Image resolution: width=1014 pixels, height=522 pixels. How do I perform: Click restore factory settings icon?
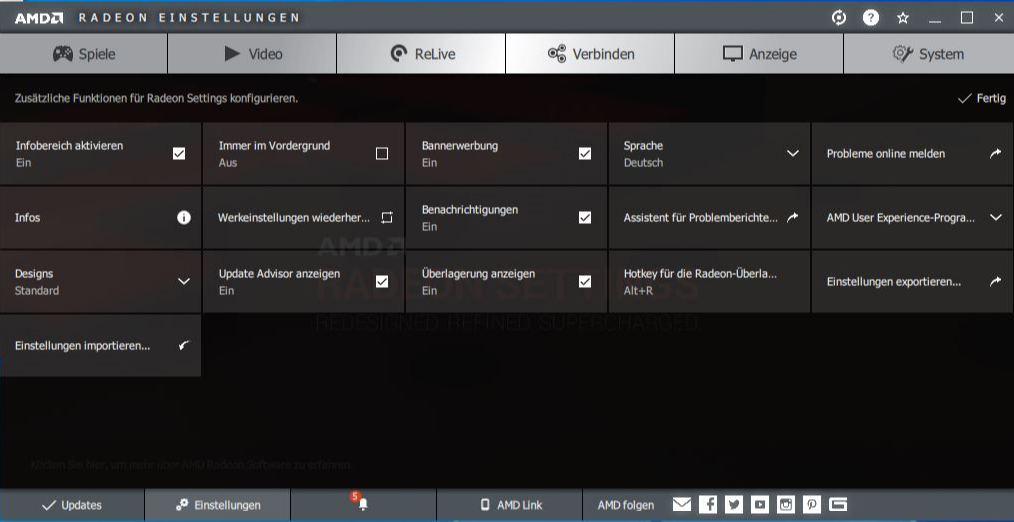386,217
